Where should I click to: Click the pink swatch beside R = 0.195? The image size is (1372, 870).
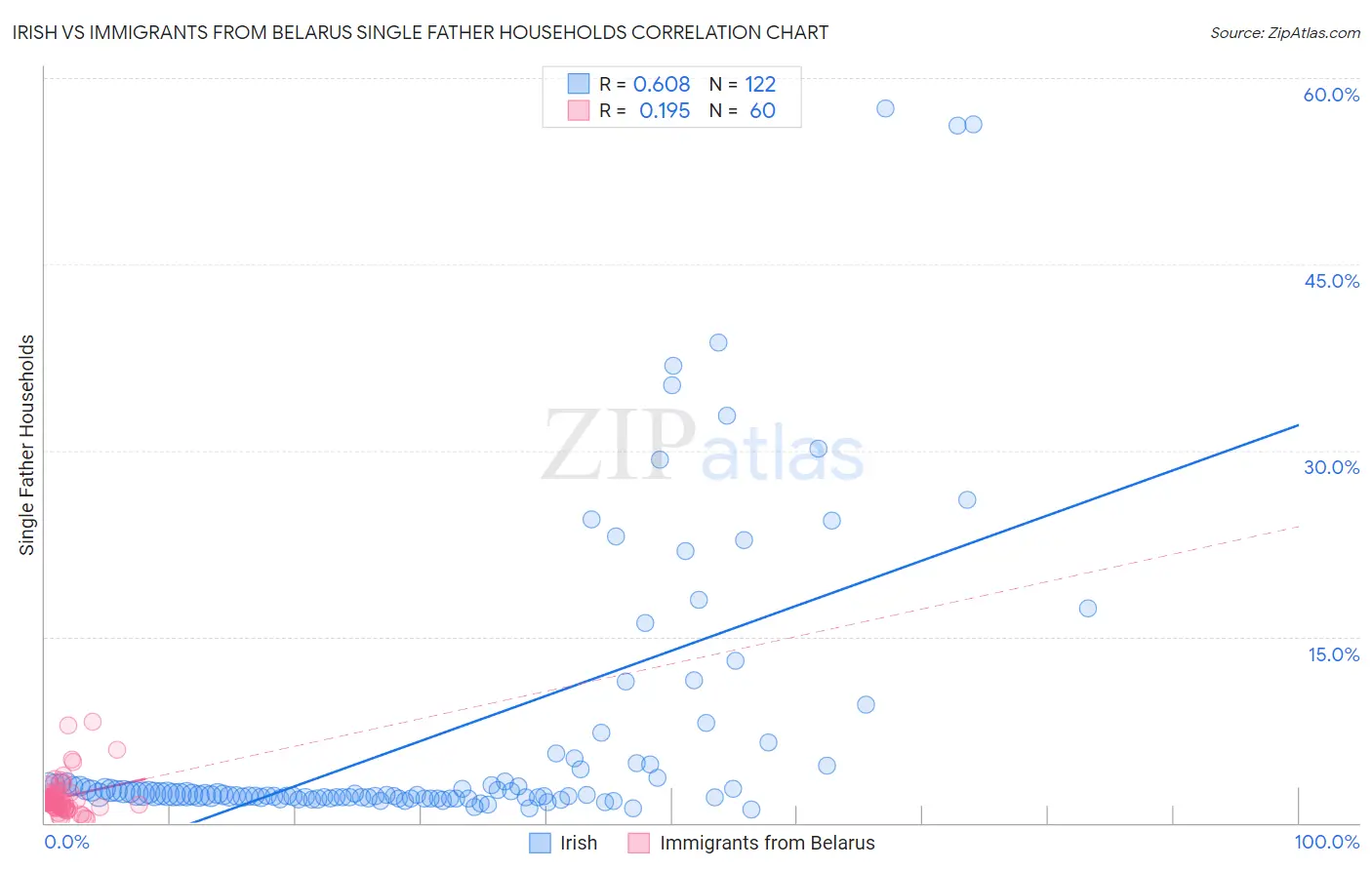point(579,110)
